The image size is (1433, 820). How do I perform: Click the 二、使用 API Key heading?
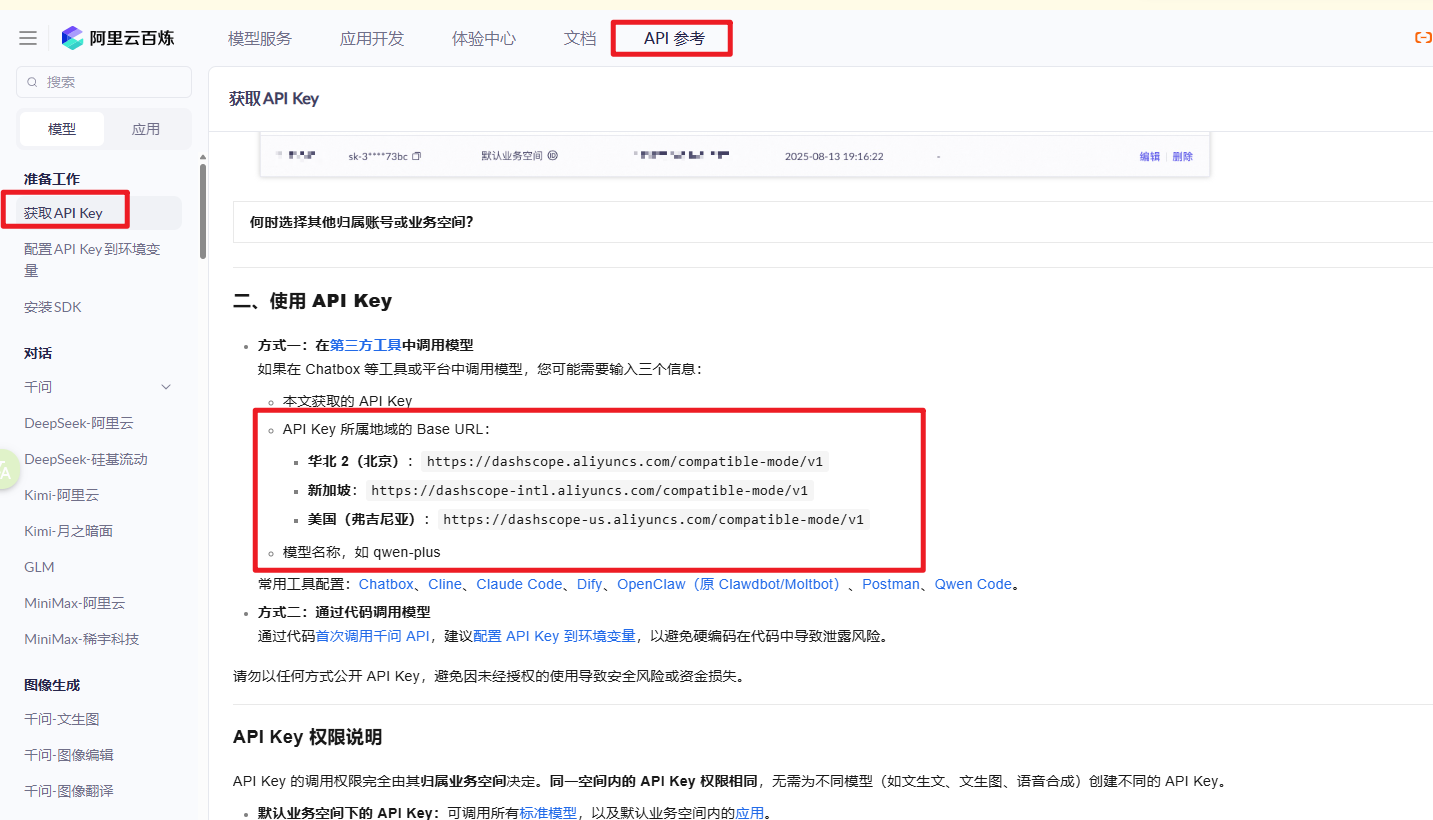[312, 301]
